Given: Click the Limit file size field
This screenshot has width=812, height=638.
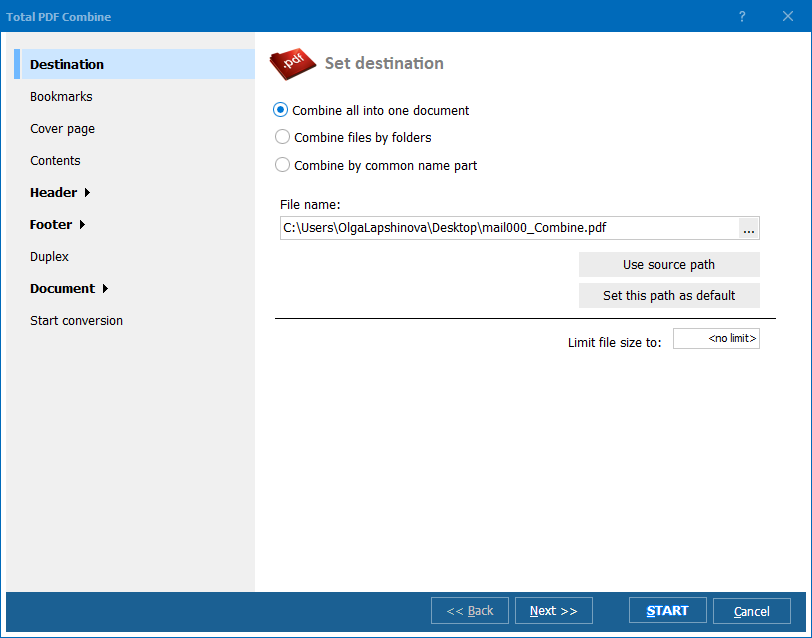Looking at the screenshot, I should click(716, 340).
